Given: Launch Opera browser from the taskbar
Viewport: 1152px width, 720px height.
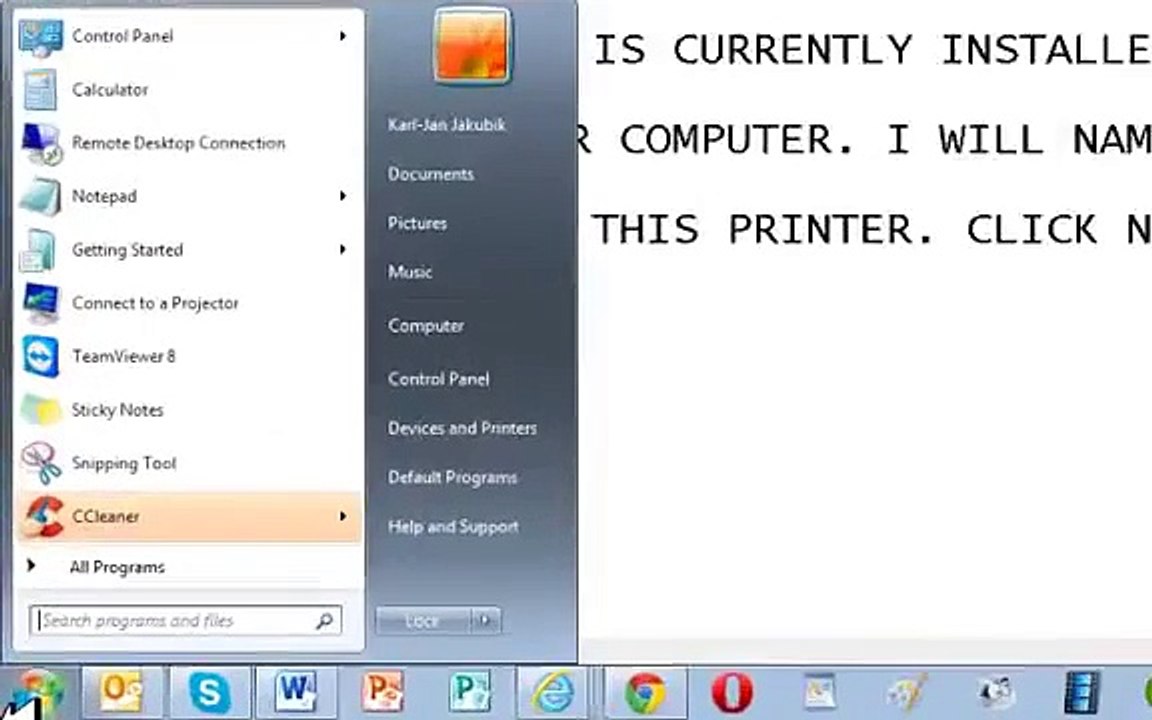Looking at the screenshot, I should [x=732, y=692].
